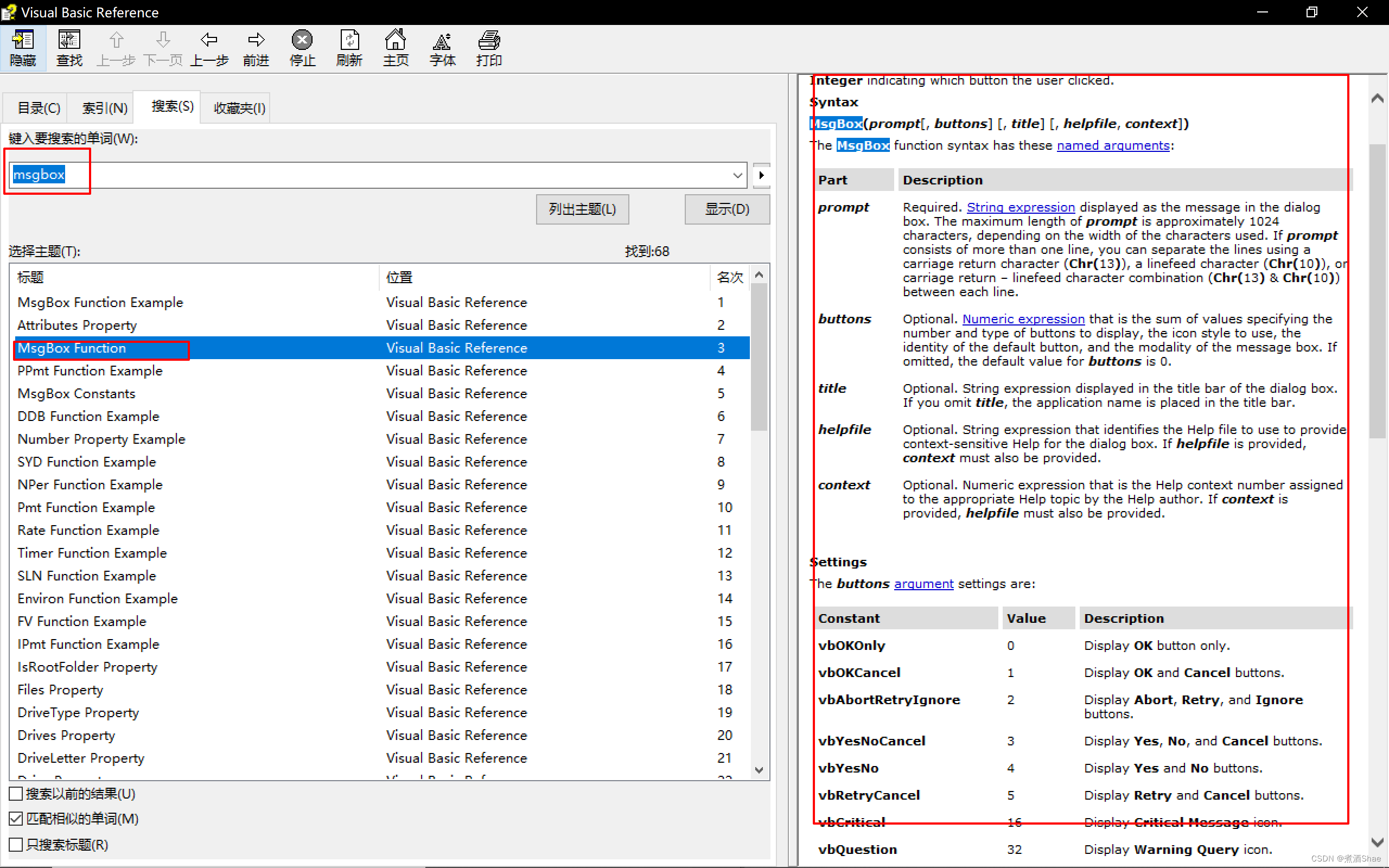
Task: Open the 主页 (Home) icon
Action: tap(396, 48)
